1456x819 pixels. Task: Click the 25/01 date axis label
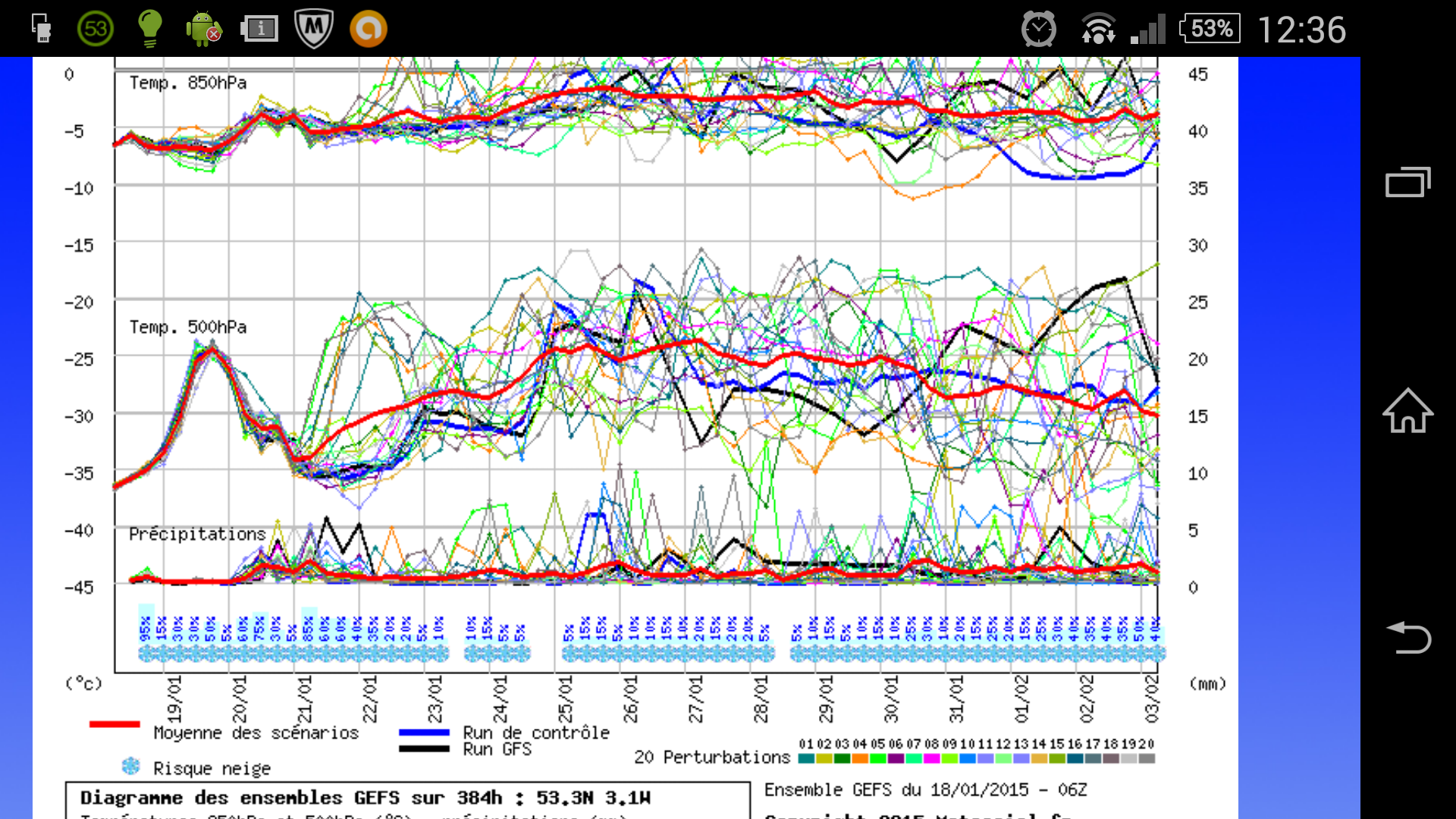[565, 698]
